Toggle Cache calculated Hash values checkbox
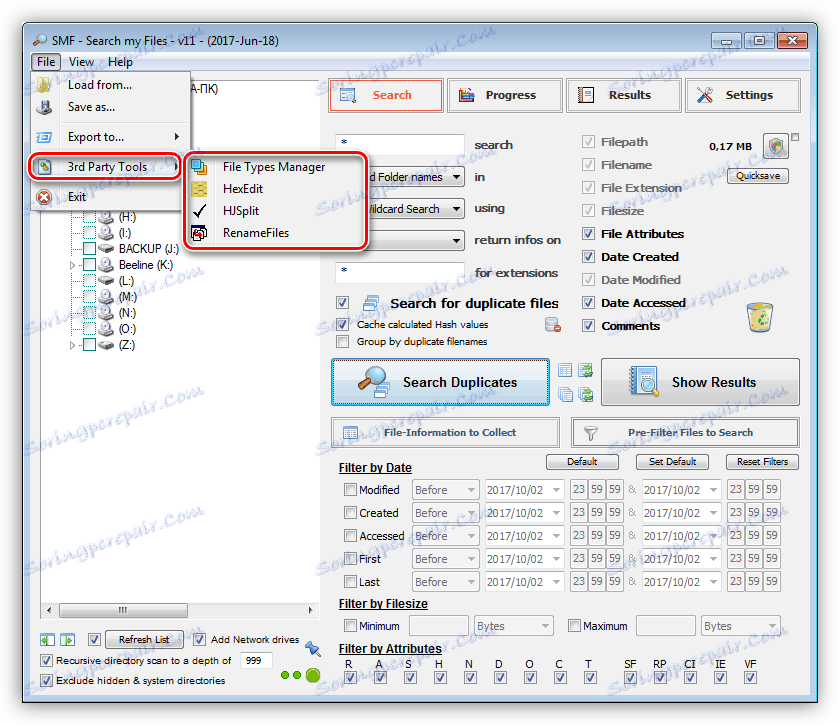 tap(342, 324)
